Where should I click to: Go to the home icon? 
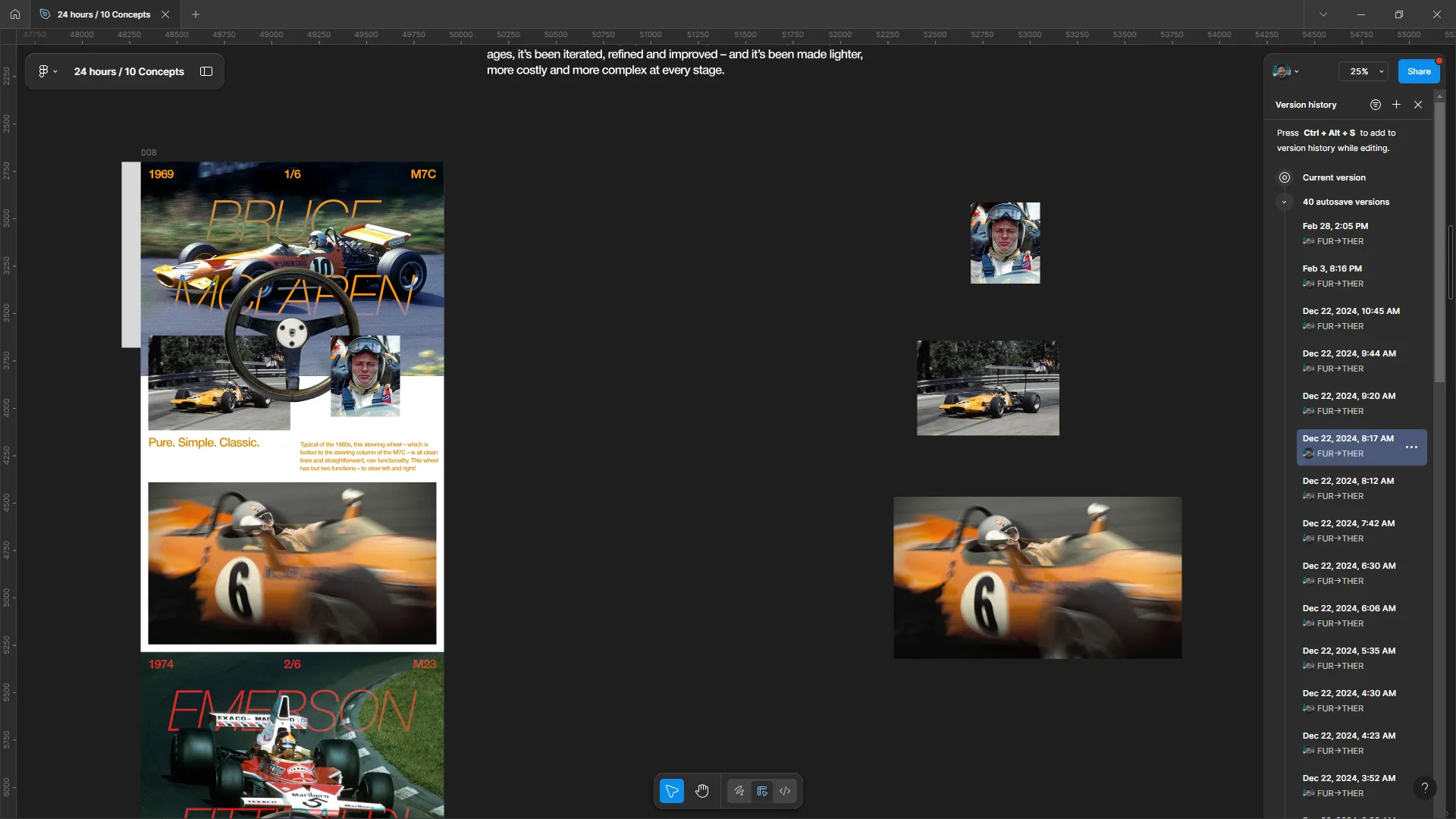pyautogui.click(x=15, y=14)
